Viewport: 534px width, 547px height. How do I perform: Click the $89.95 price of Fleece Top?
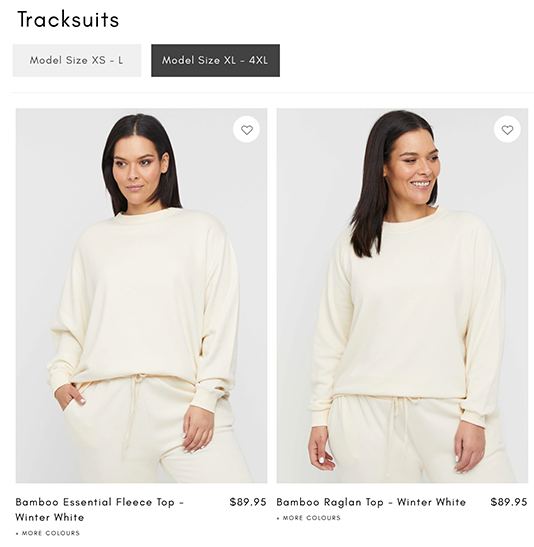pos(248,502)
